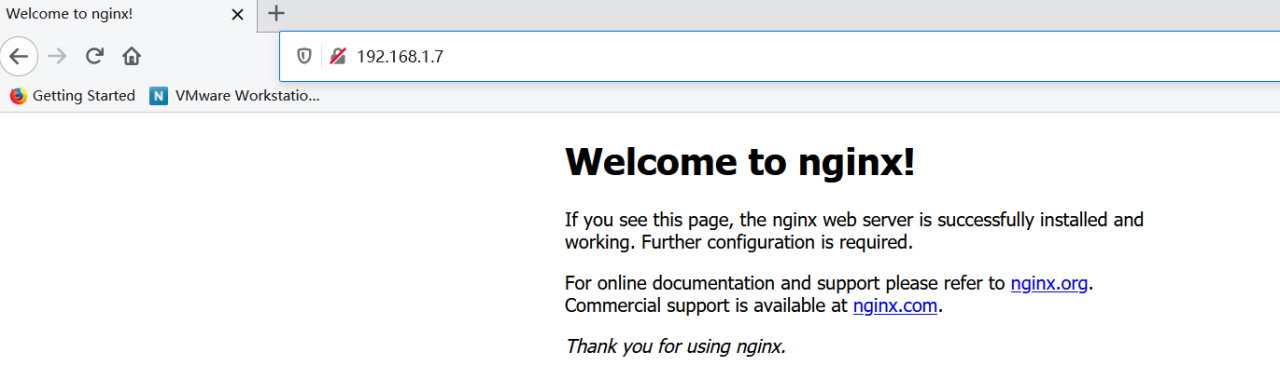Click the text "Commercial support is available at"
This screenshot has width=1280, height=379.
[706, 306]
